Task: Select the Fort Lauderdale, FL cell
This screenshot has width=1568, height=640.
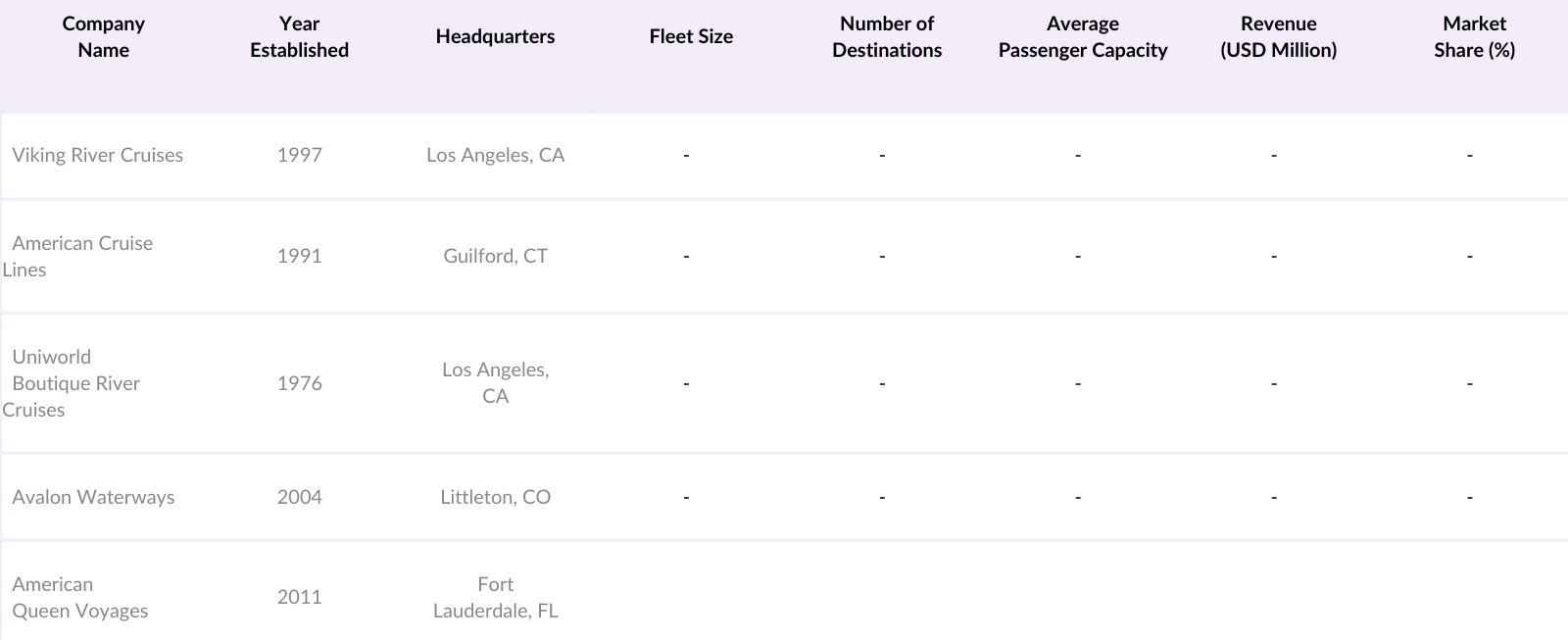Action: tap(495, 597)
